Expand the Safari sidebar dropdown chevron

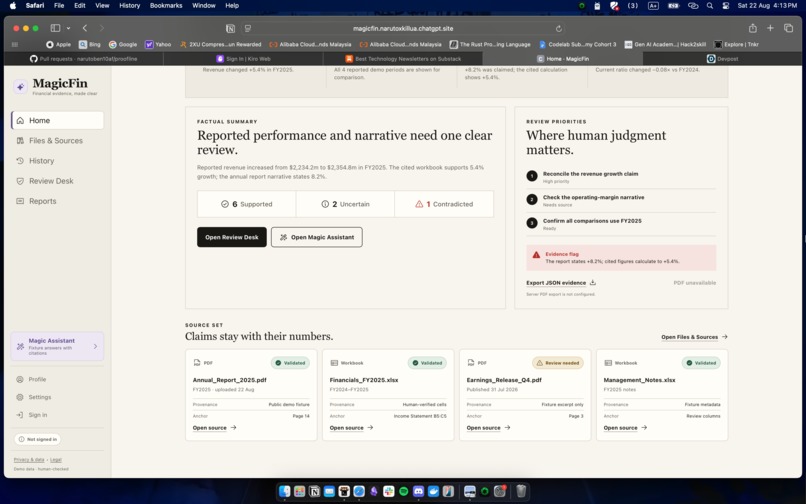tap(68, 28)
